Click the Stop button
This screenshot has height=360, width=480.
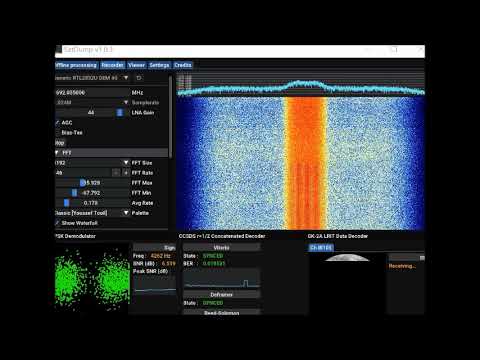coord(60,143)
